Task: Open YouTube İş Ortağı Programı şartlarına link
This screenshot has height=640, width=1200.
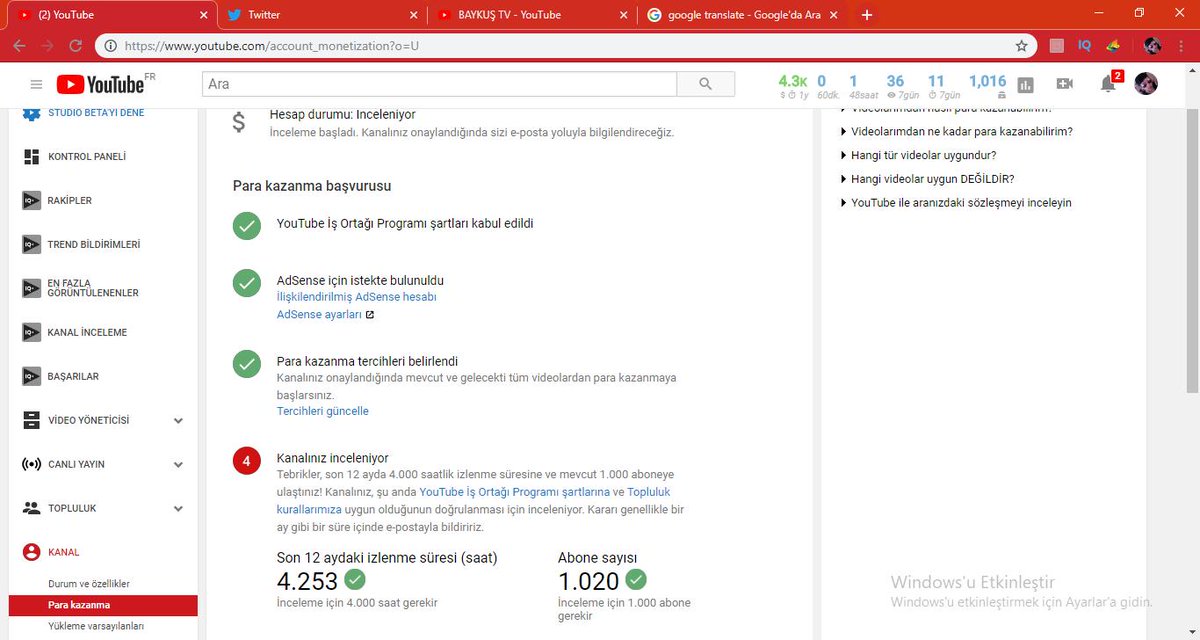Action: [515, 492]
